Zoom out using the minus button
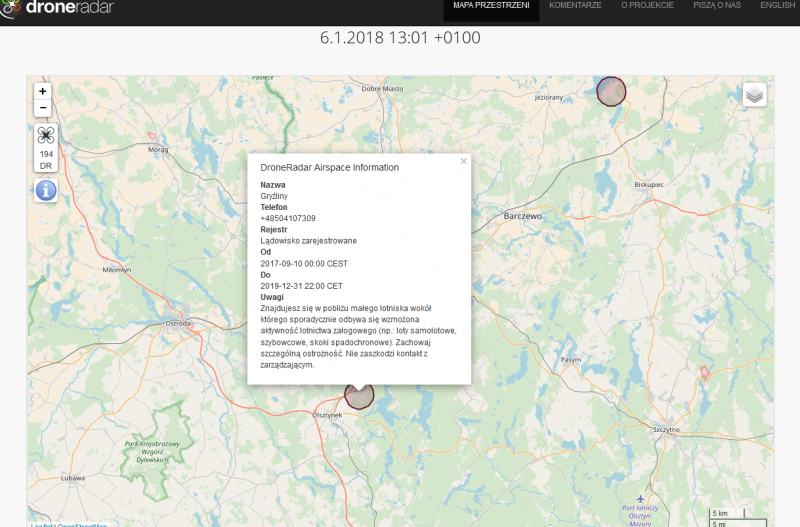Image resolution: width=800 pixels, height=527 pixels. (x=42, y=108)
